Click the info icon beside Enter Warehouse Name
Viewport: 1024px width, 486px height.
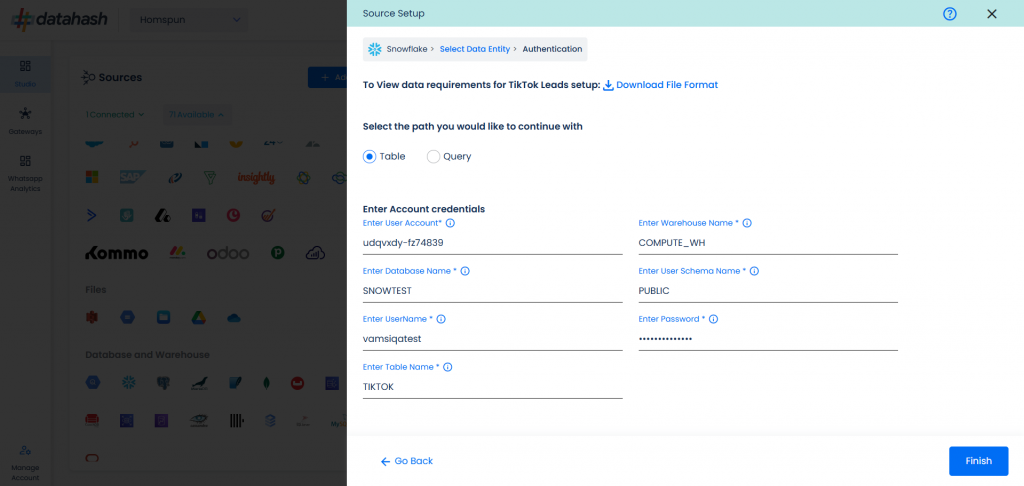click(x=747, y=223)
